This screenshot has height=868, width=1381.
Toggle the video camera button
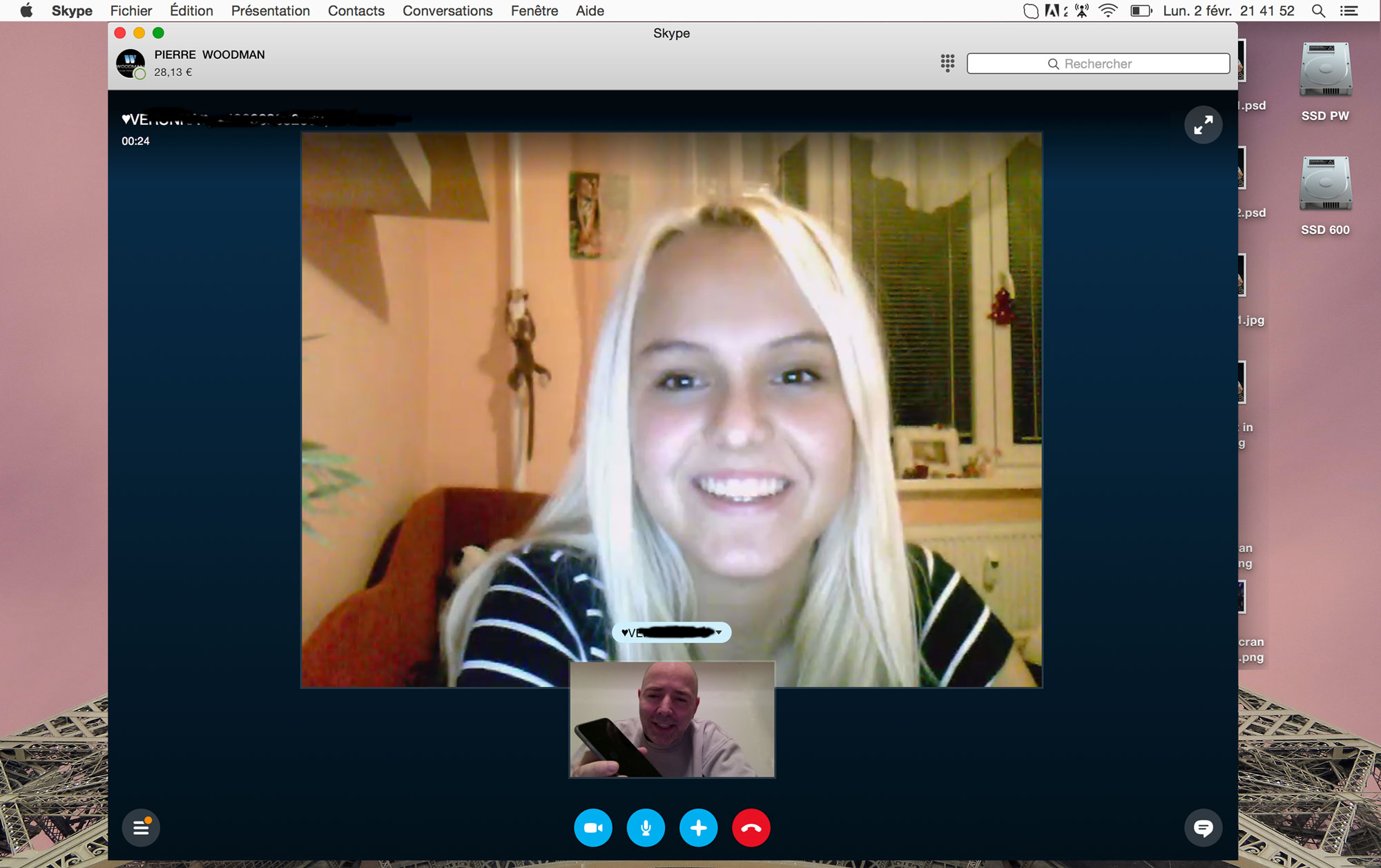592,827
